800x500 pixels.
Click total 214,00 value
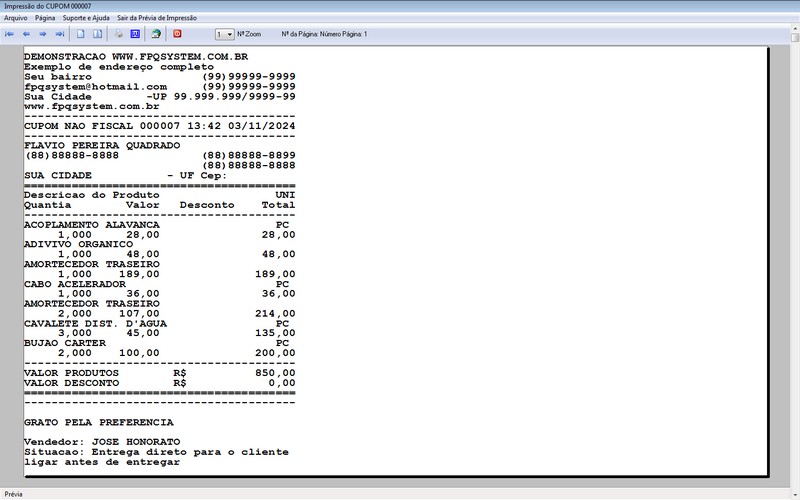276,314
